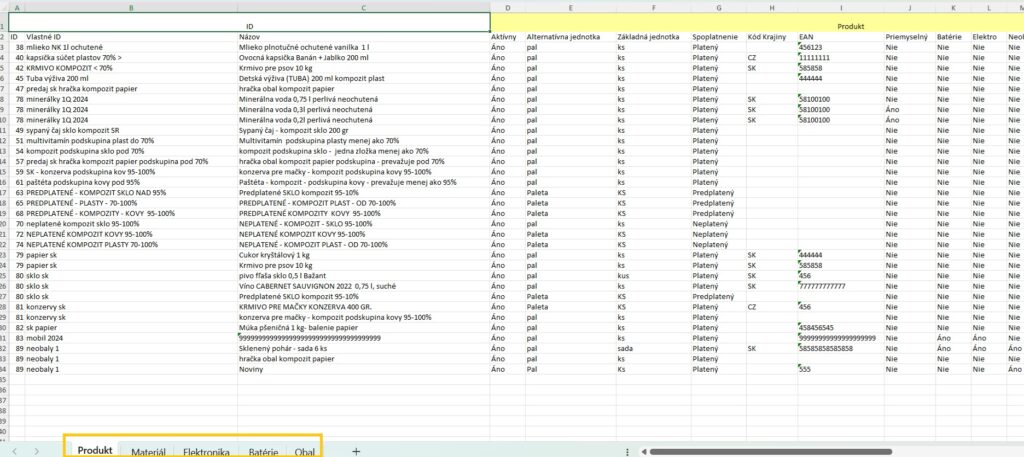Click the three-dot tab bar resize handle
This screenshot has width=1024, height=457.
[x=626, y=452]
